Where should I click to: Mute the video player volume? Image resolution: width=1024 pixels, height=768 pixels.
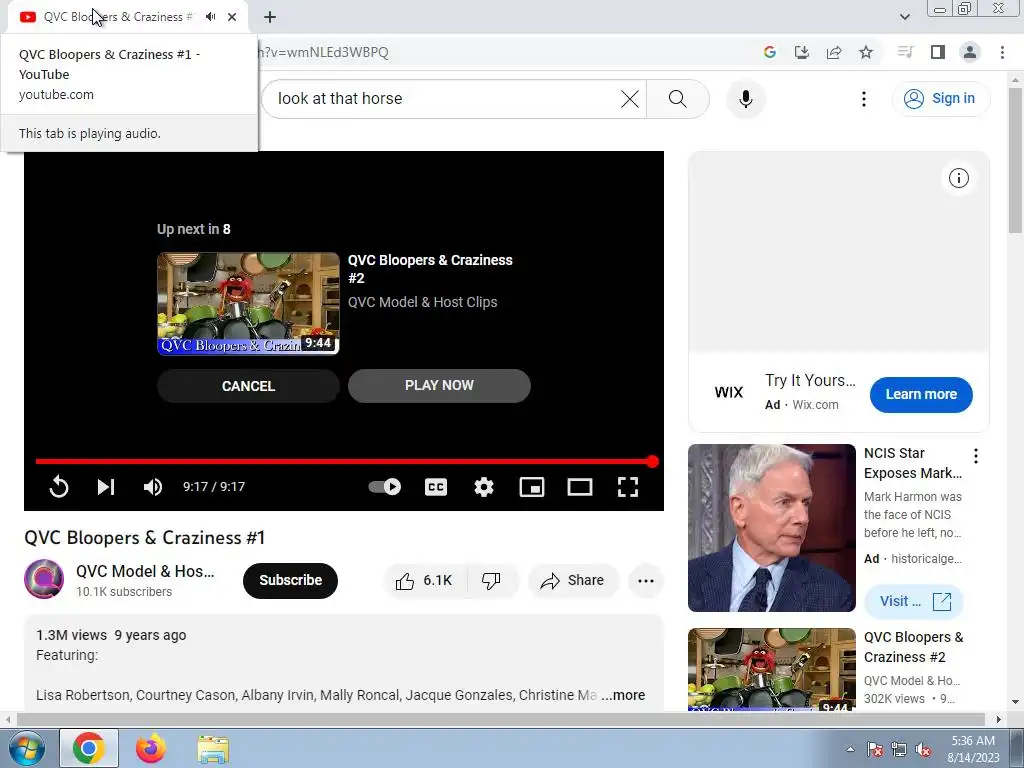(x=153, y=487)
